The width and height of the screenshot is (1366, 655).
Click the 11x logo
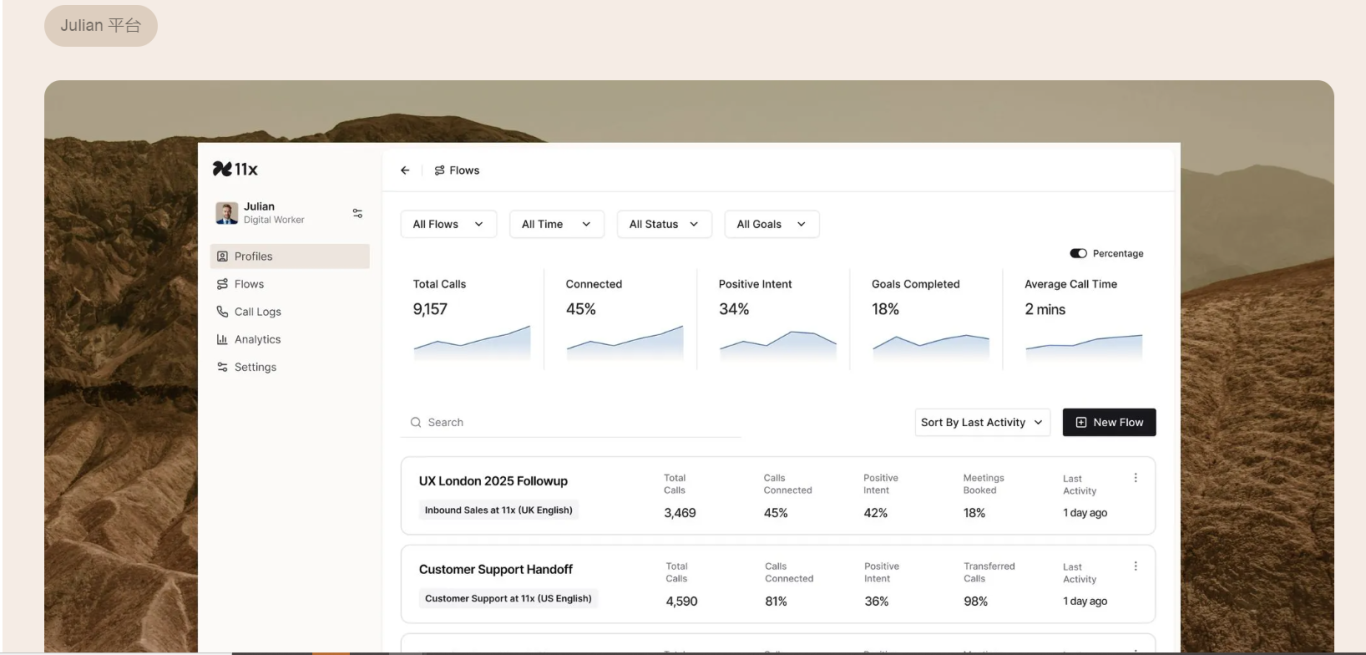point(235,169)
